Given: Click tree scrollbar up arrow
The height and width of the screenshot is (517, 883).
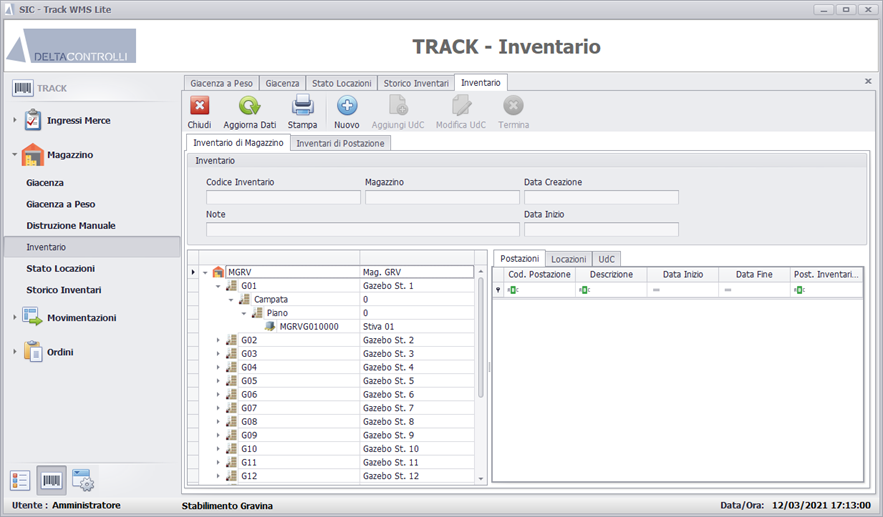Looking at the screenshot, I should coord(481,271).
